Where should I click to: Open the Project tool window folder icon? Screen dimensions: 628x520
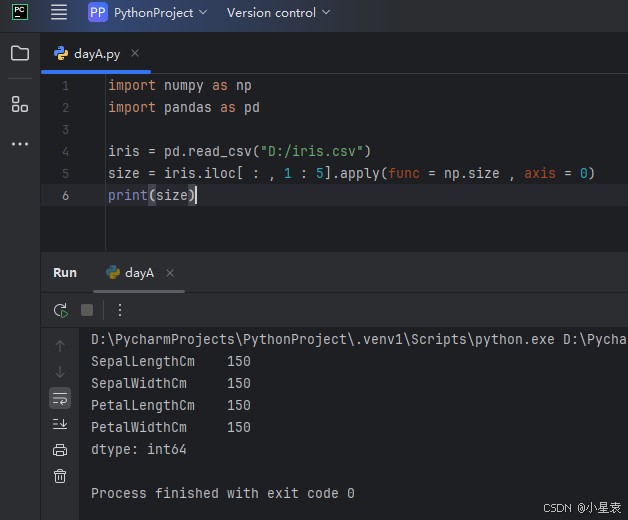20,53
